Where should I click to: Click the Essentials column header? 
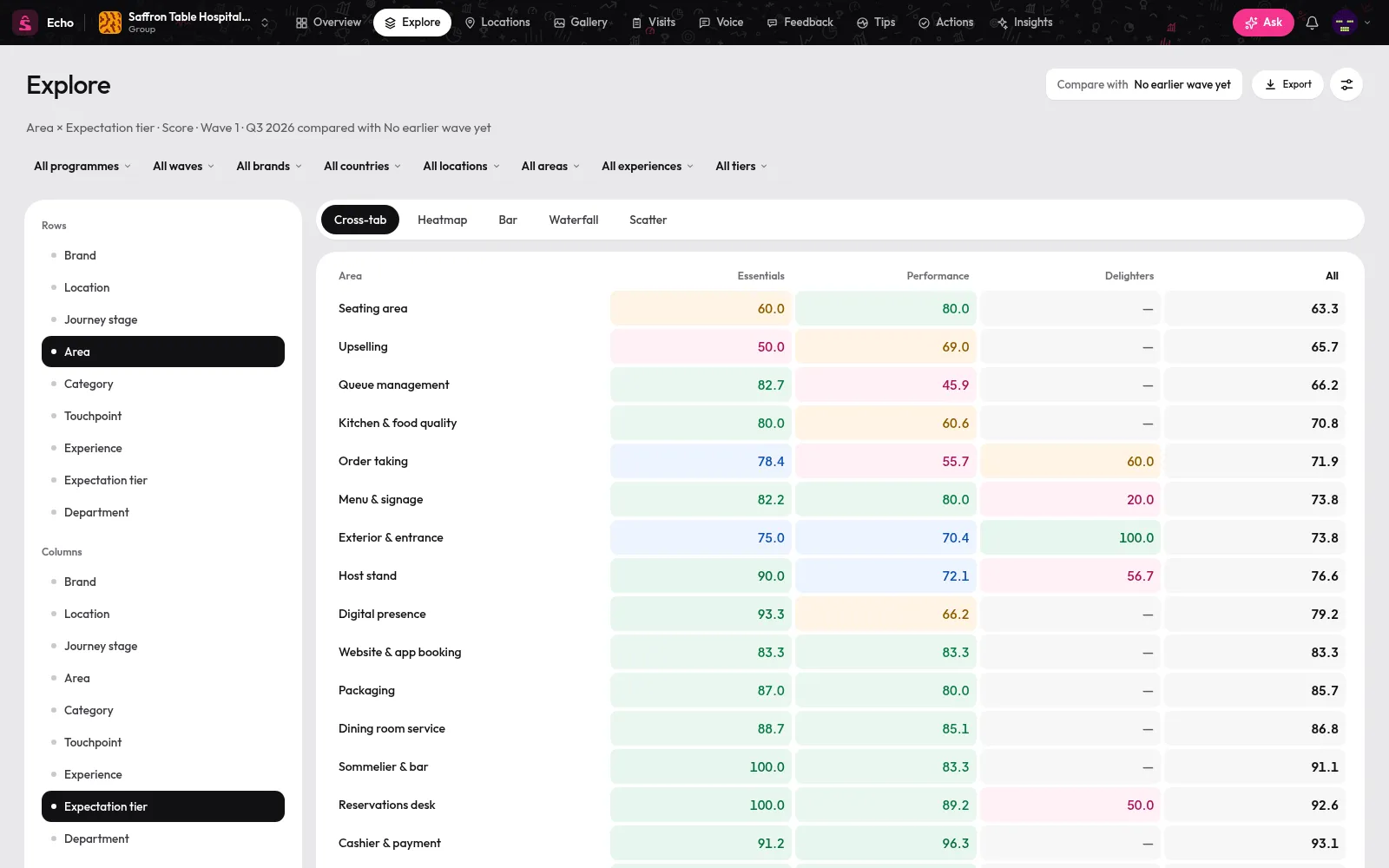[x=760, y=276]
